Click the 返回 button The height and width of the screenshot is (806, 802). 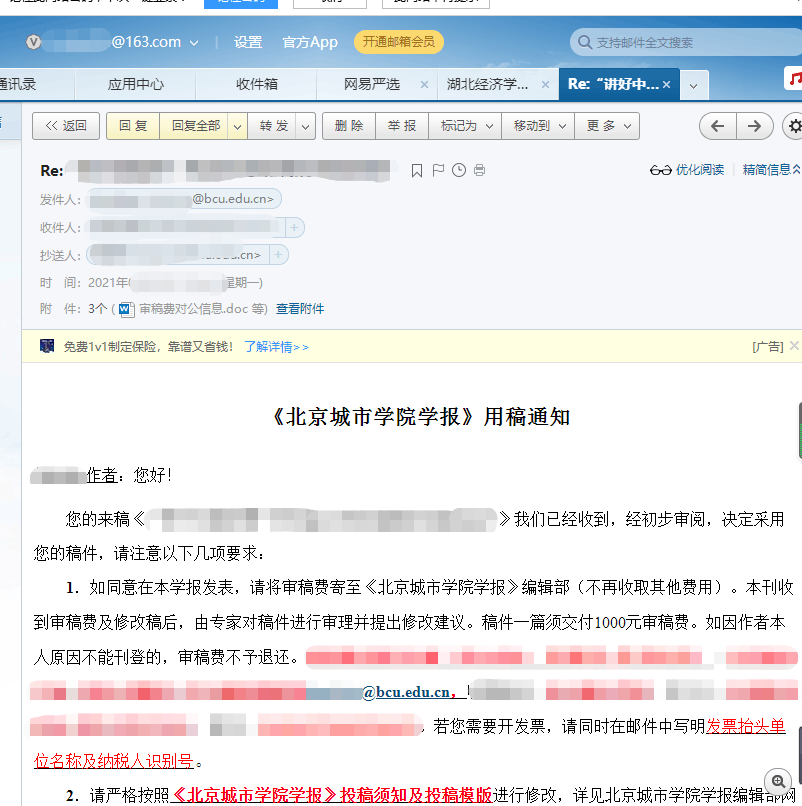(66, 126)
